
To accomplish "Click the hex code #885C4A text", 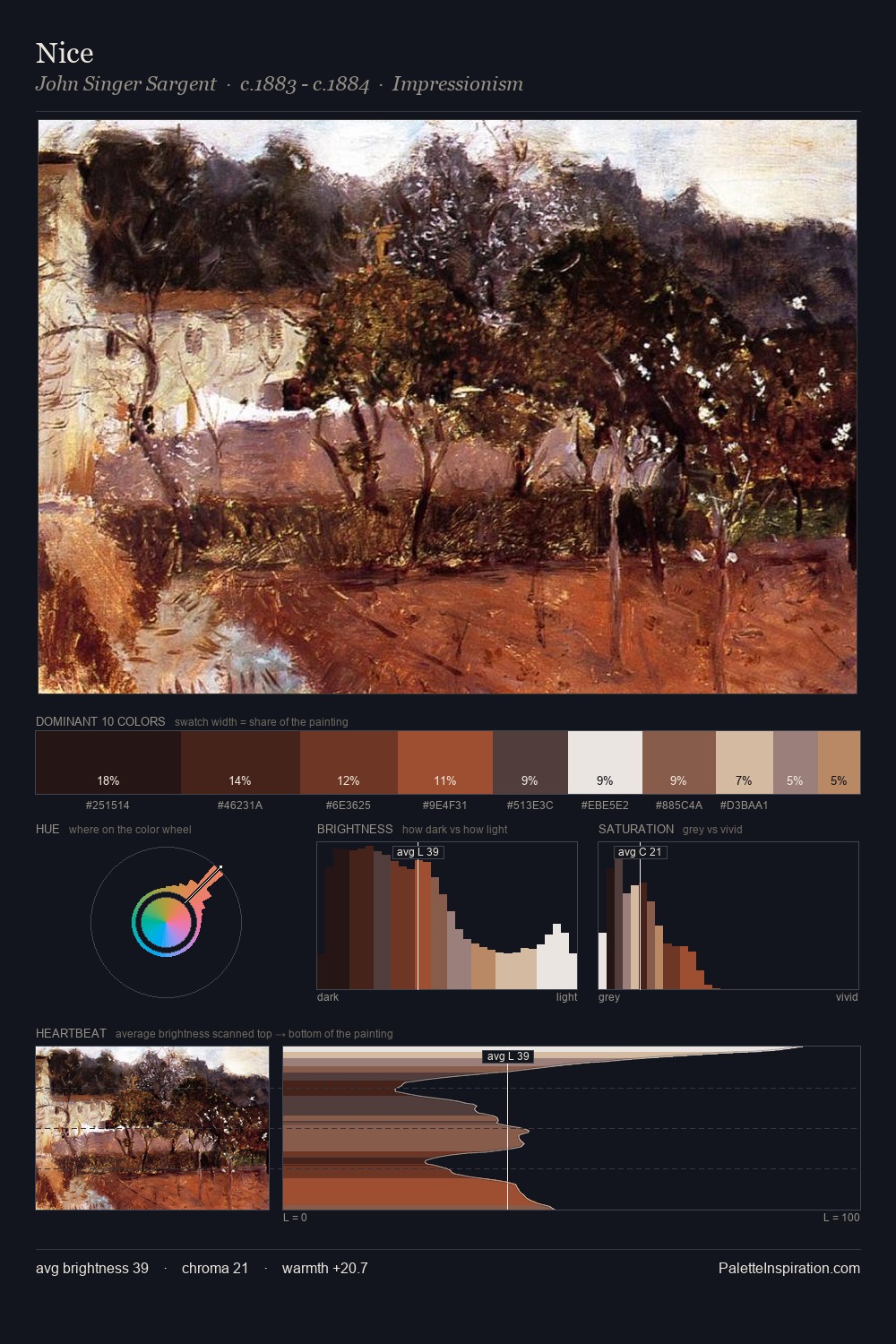I will coord(679,805).
